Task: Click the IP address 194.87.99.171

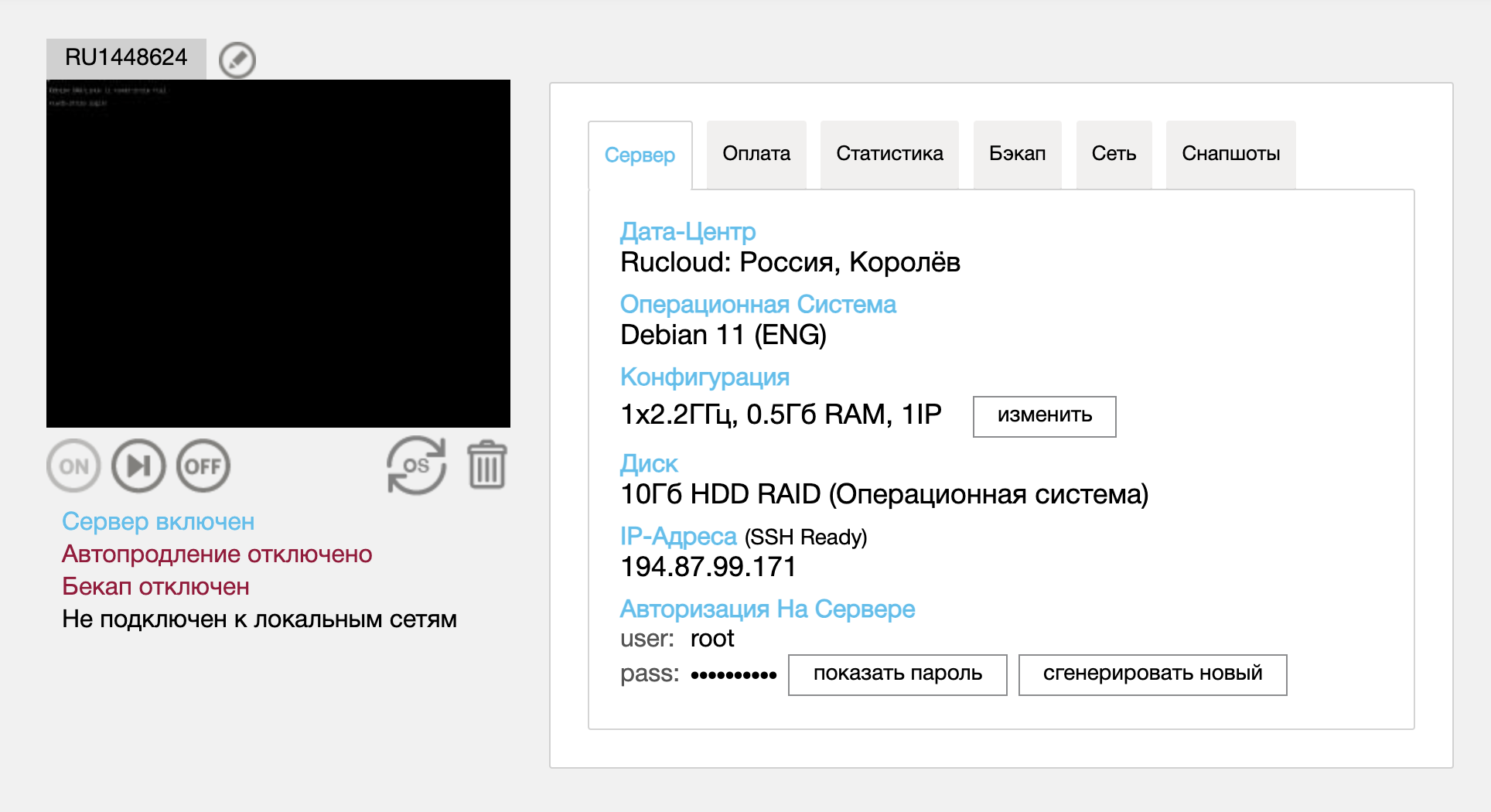Action: click(708, 567)
